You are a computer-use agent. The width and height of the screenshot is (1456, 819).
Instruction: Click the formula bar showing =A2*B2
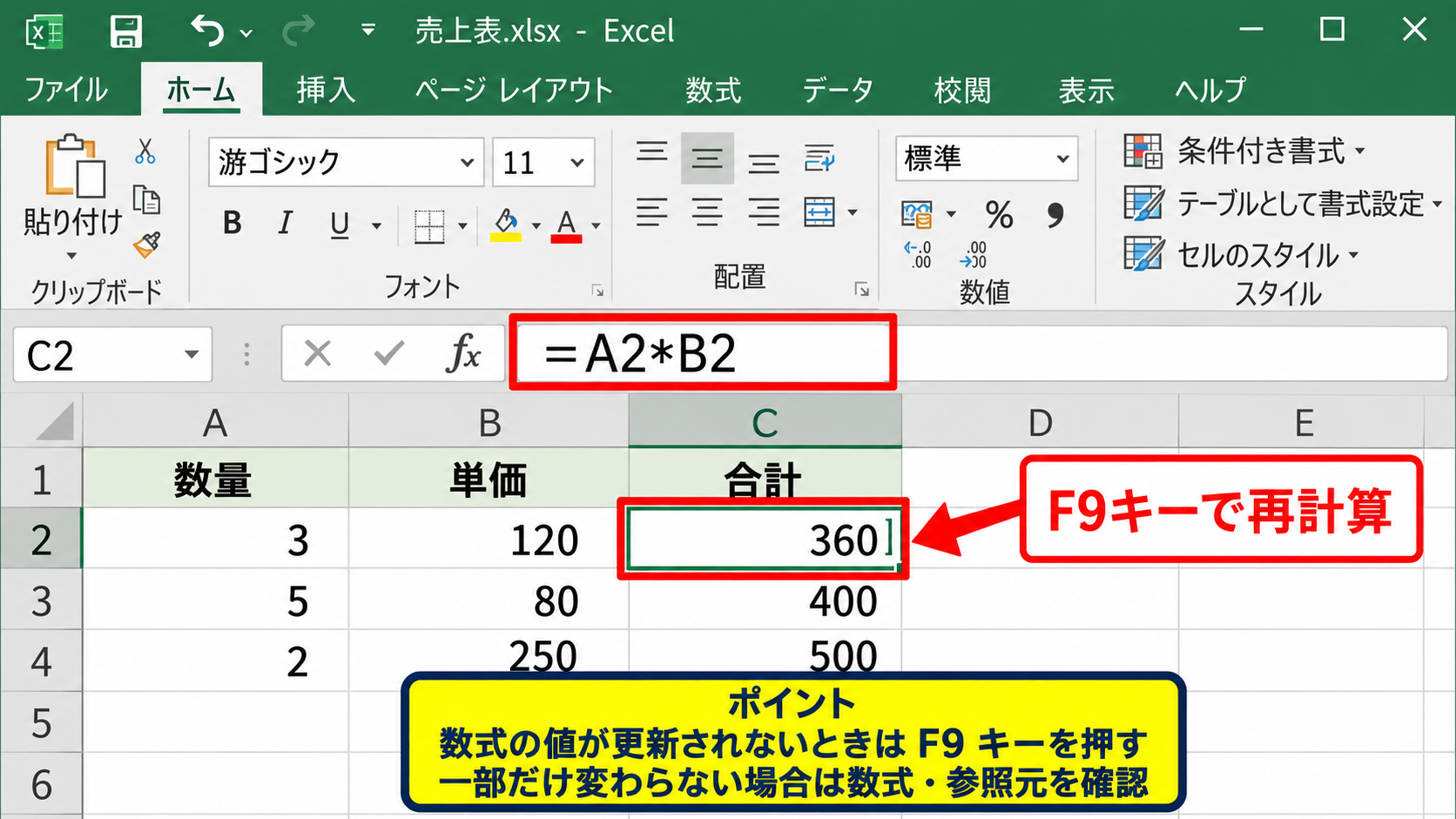click(982, 353)
